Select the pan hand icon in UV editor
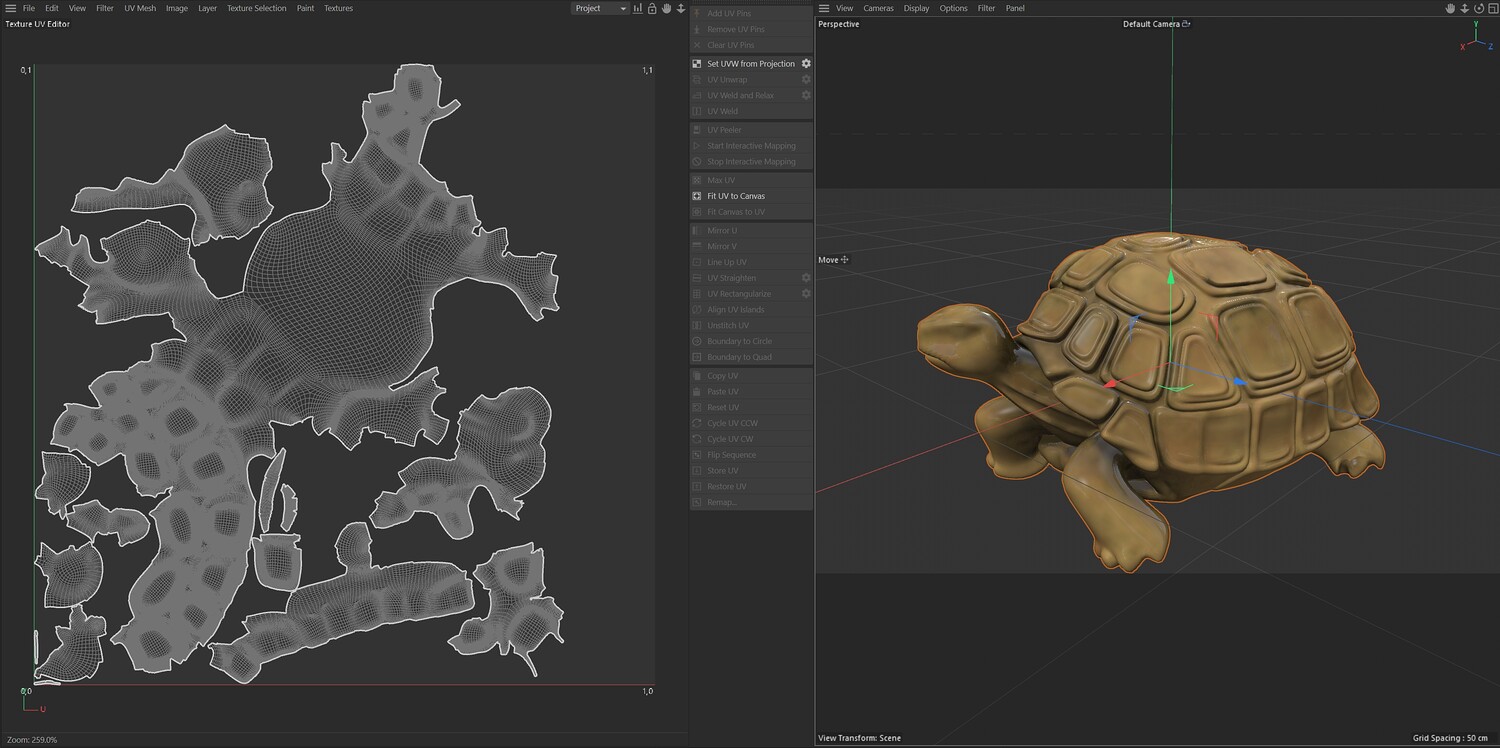1500x748 pixels. (666, 8)
